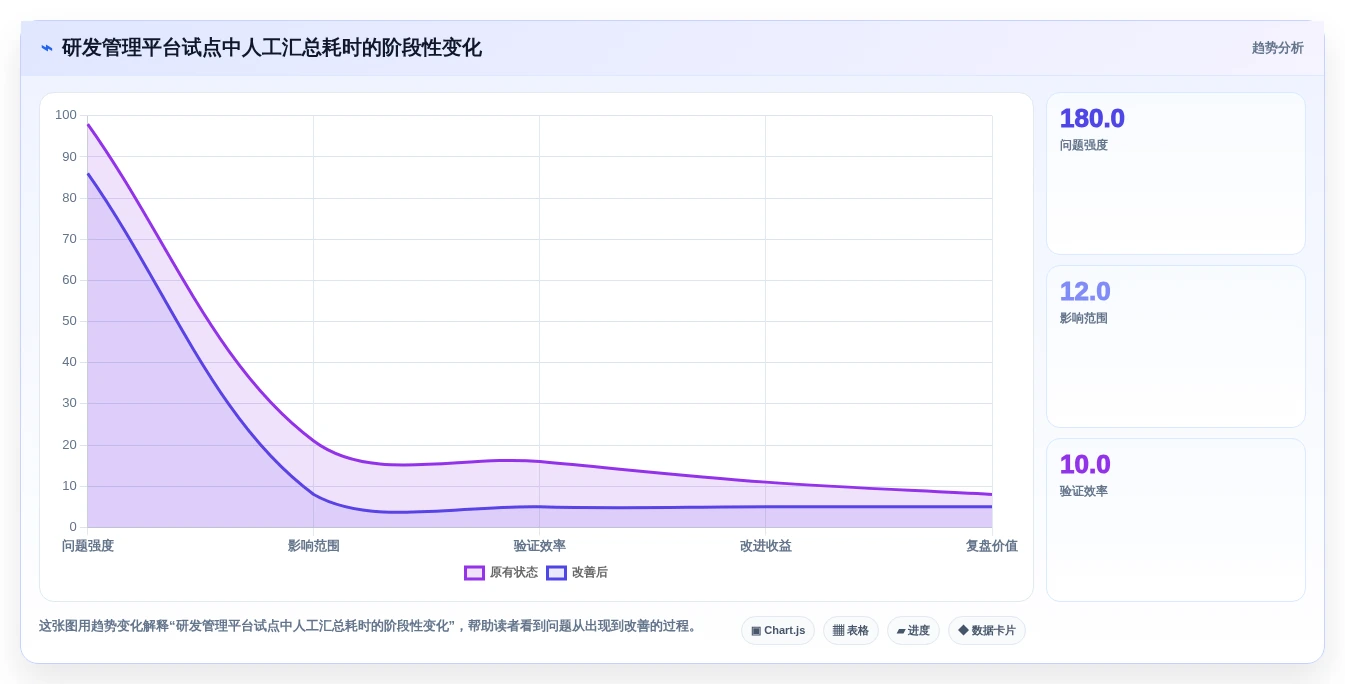Open the 12.0 影响范围 card
The height and width of the screenshot is (684, 1345).
[1176, 347]
